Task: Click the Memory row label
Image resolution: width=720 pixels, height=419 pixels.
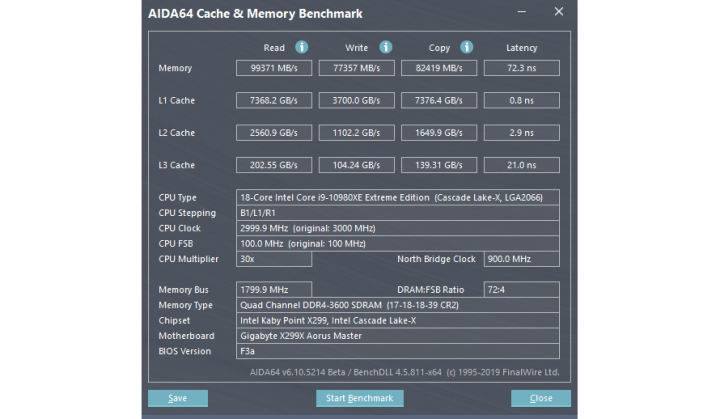Action: (x=175, y=68)
